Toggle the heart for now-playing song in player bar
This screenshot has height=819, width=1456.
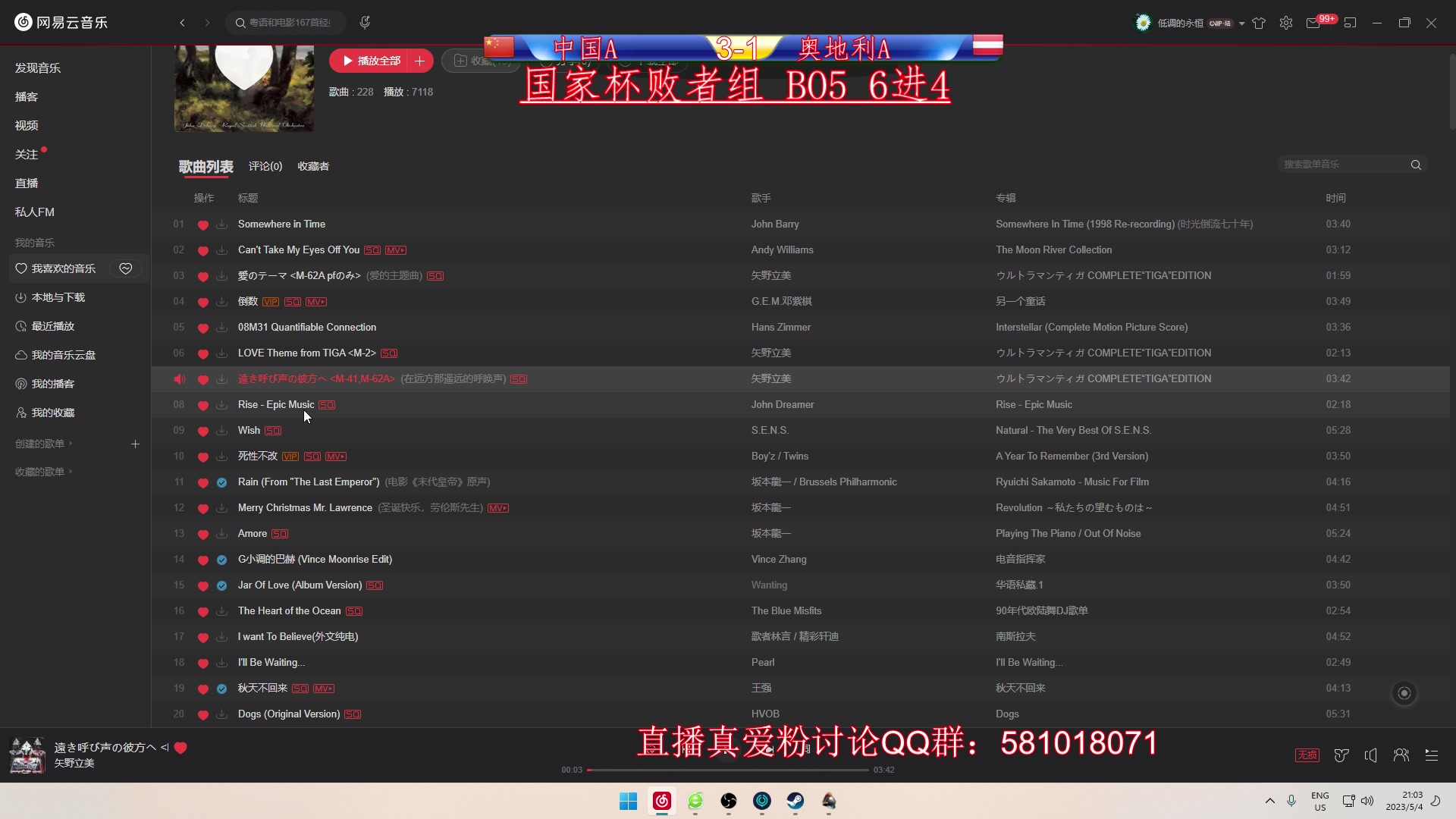click(180, 748)
